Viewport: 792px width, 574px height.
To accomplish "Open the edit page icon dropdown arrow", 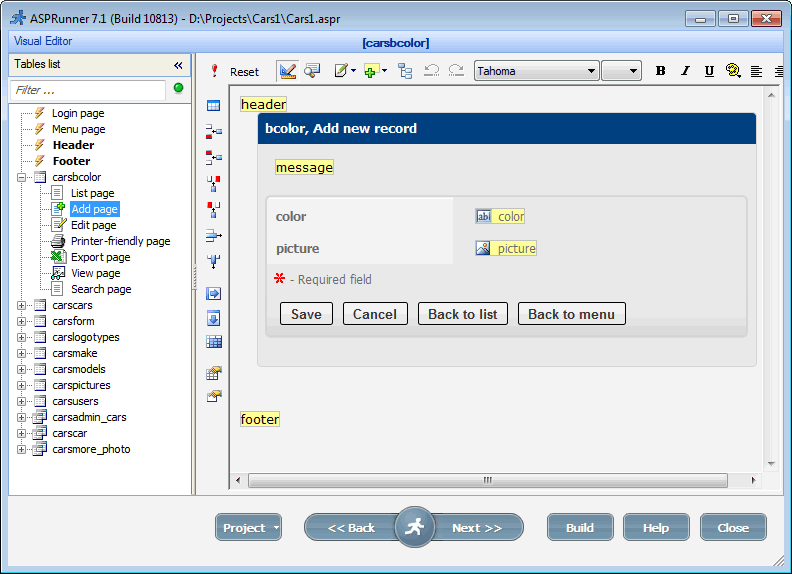I will [x=353, y=71].
